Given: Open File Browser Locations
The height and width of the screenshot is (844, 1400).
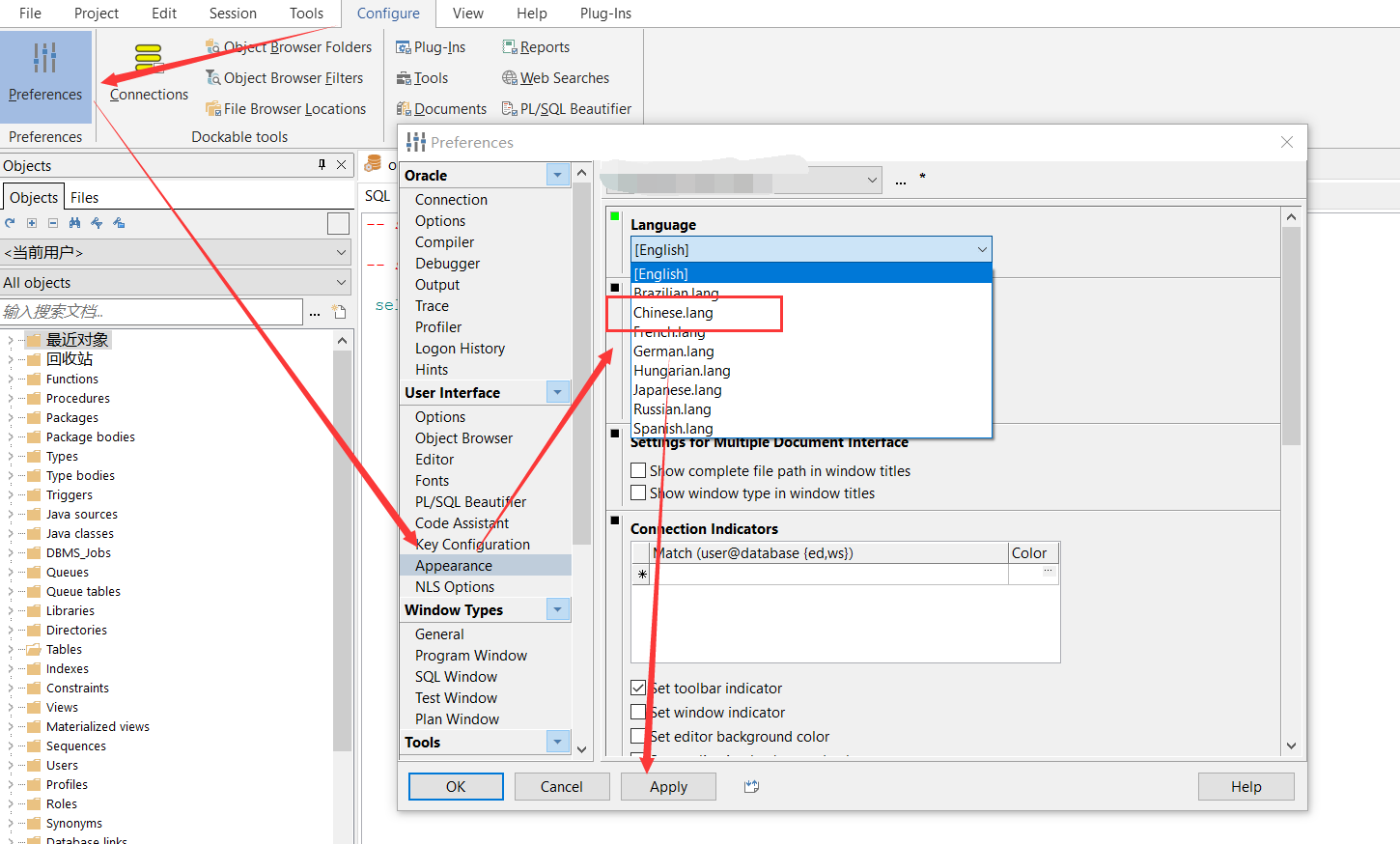Looking at the screenshot, I should (x=286, y=108).
